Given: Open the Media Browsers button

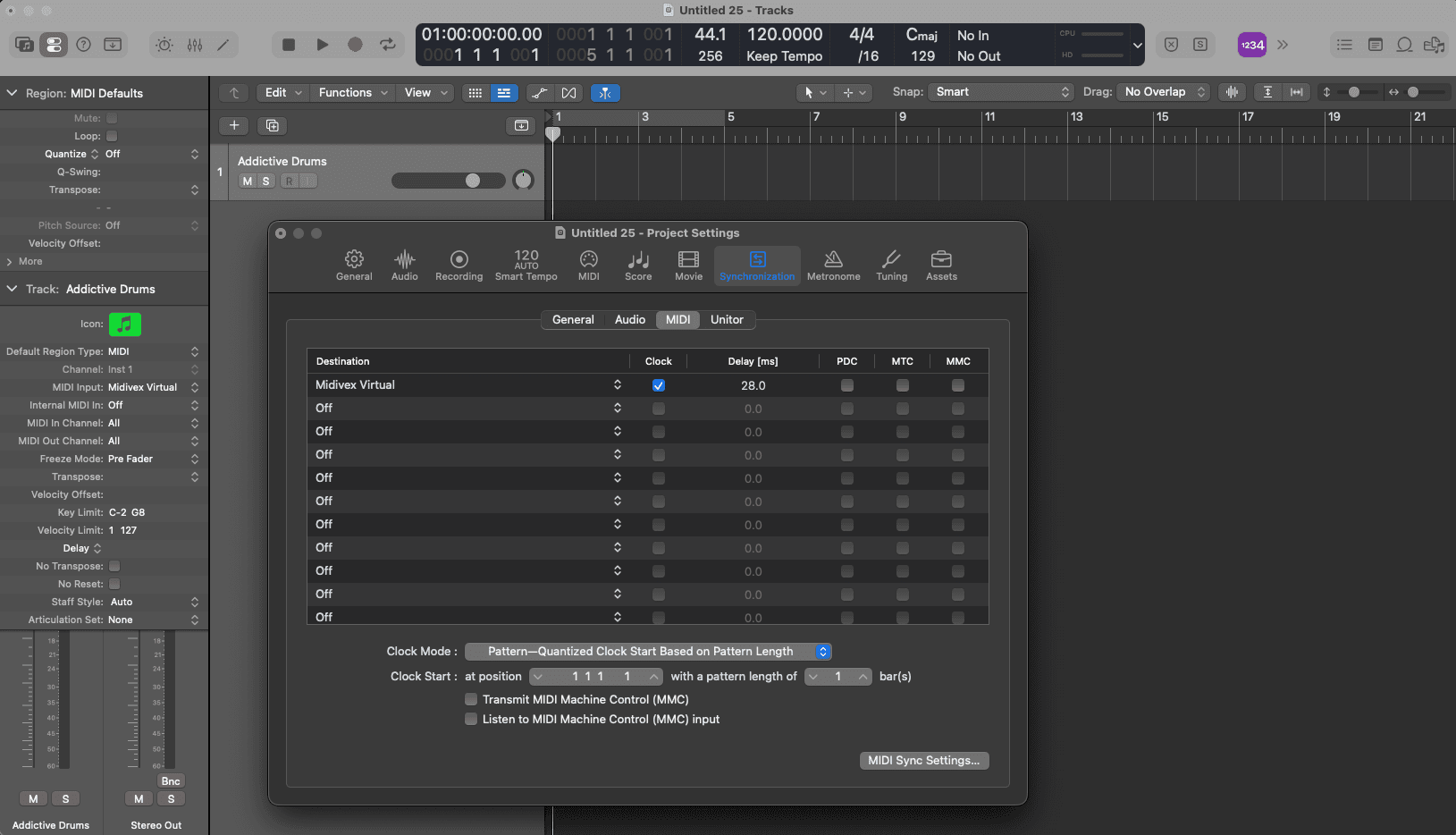Looking at the screenshot, I should tap(1434, 45).
